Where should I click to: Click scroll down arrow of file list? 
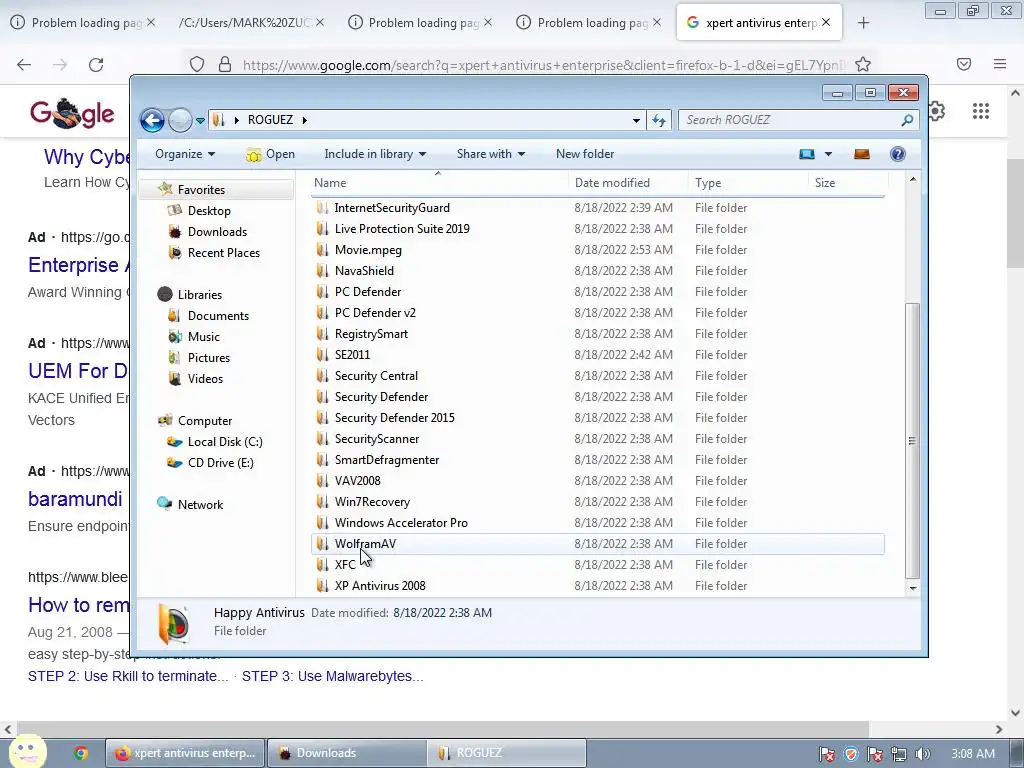click(912, 588)
